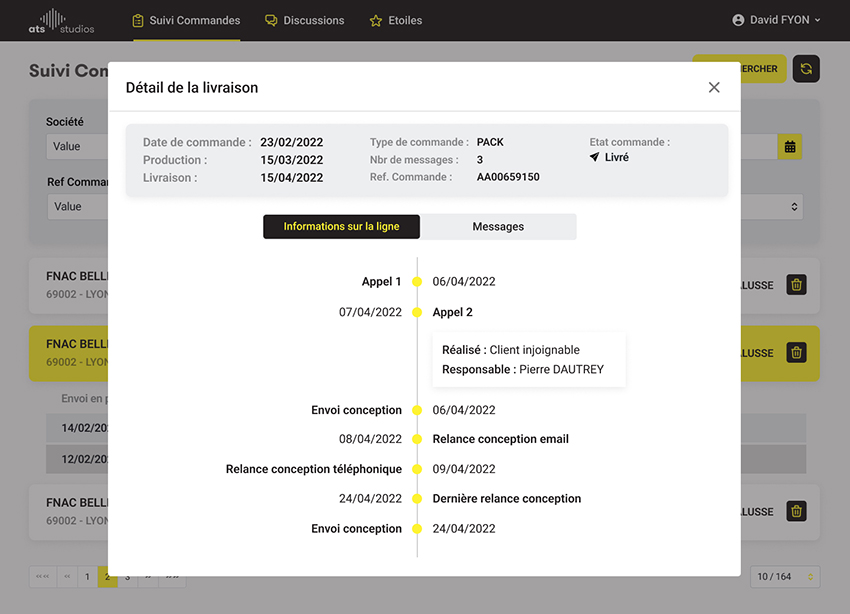Click the Discussions chat bubble icon
The width and height of the screenshot is (850, 614).
pyautogui.click(x=271, y=21)
